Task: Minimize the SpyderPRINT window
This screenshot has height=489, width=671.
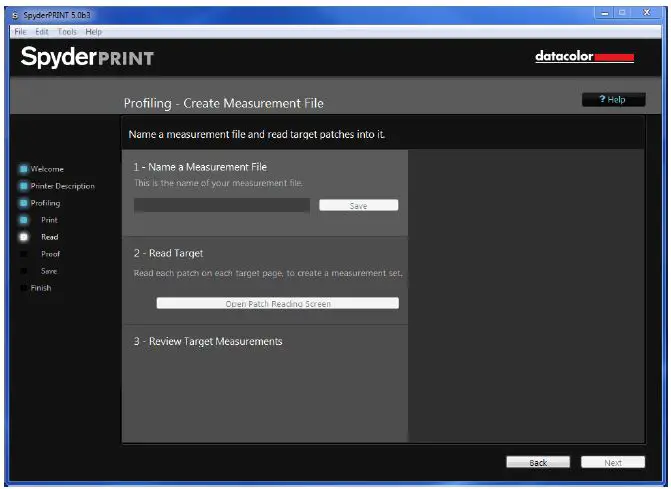Action: [x=605, y=13]
